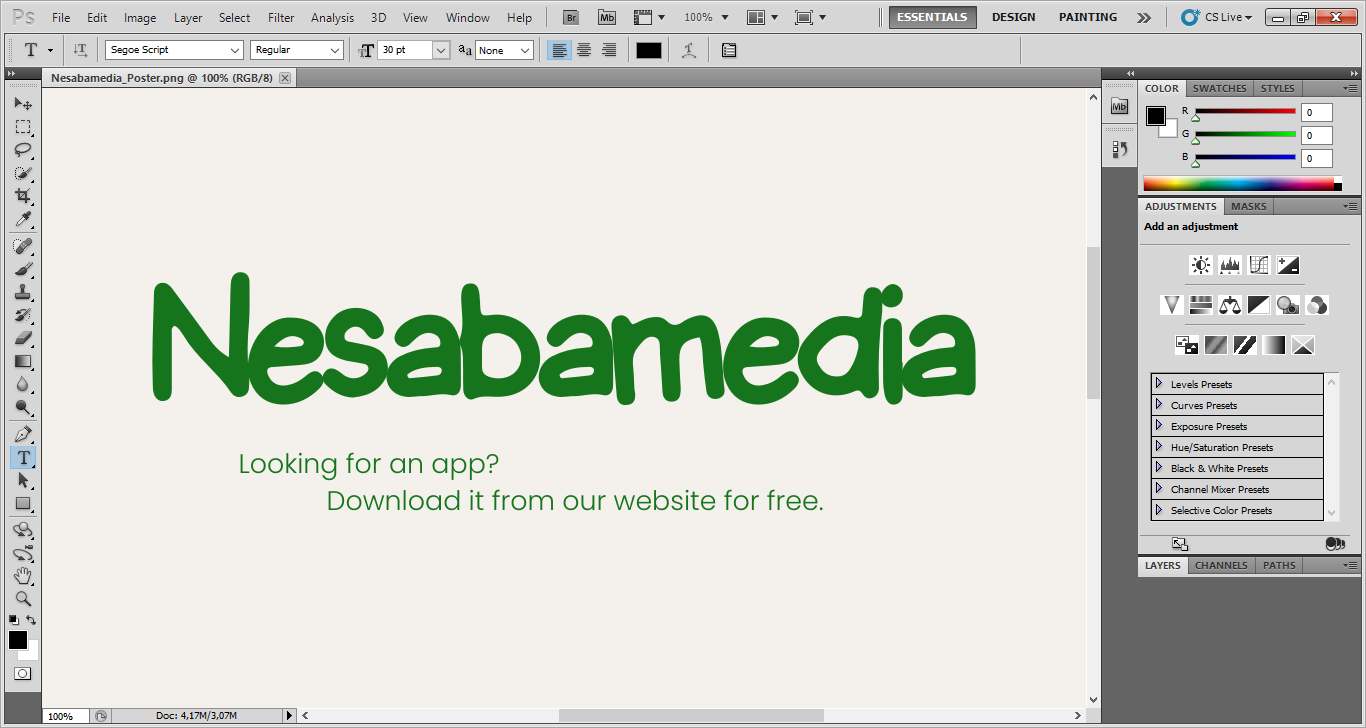Choose the Lasso tool
The height and width of the screenshot is (728, 1366).
pyautogui.click(x=22, y=150)
